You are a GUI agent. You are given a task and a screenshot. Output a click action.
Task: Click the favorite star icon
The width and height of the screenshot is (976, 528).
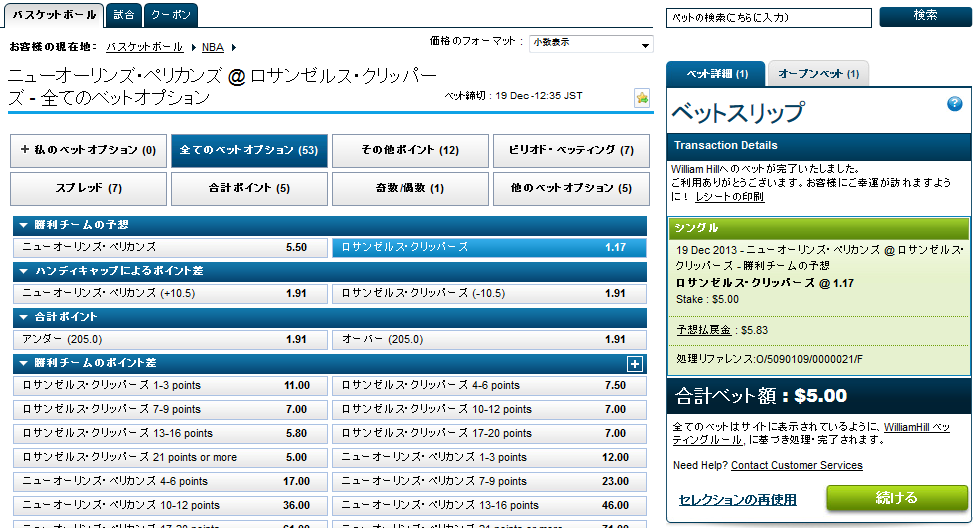pos(642,98)
